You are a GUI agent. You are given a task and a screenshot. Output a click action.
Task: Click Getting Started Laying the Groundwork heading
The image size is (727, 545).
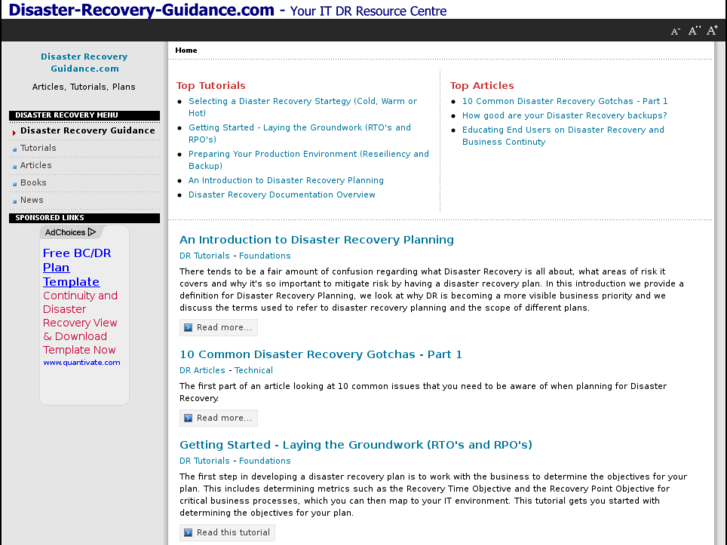tap(356, 445)
